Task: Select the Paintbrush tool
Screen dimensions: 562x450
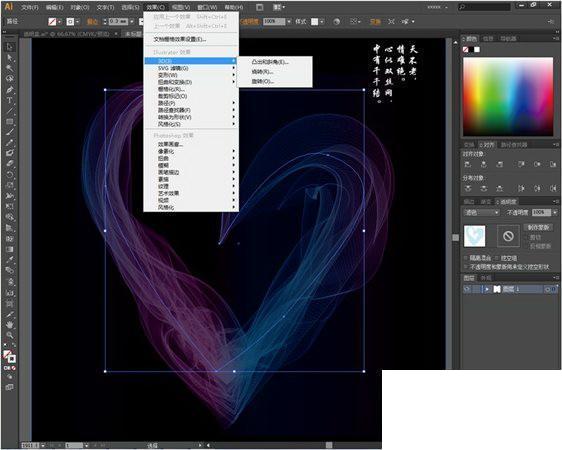Action: pyautogui.click(x=9, y=132)
